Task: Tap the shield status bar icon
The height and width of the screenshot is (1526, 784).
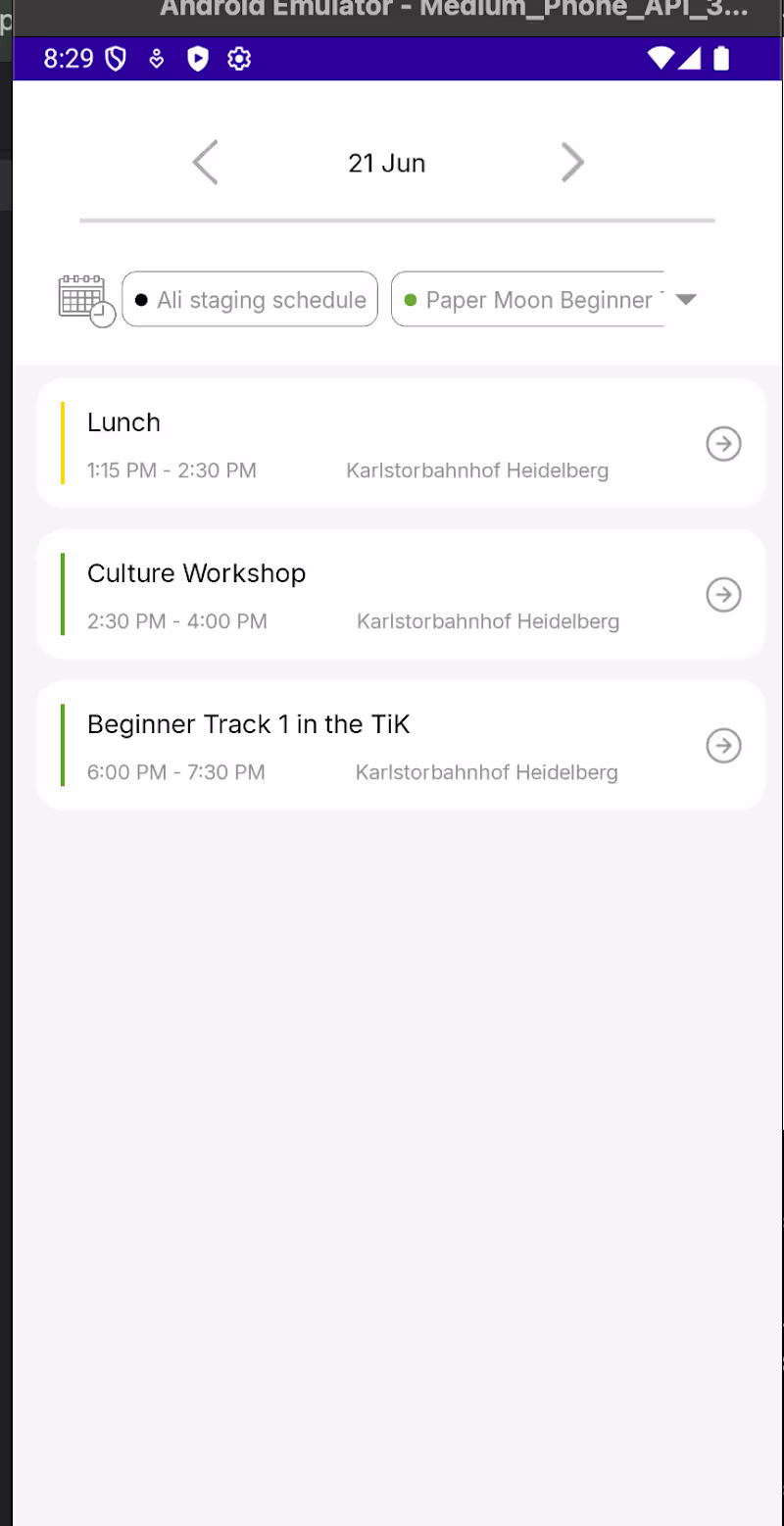Action: 116,59
